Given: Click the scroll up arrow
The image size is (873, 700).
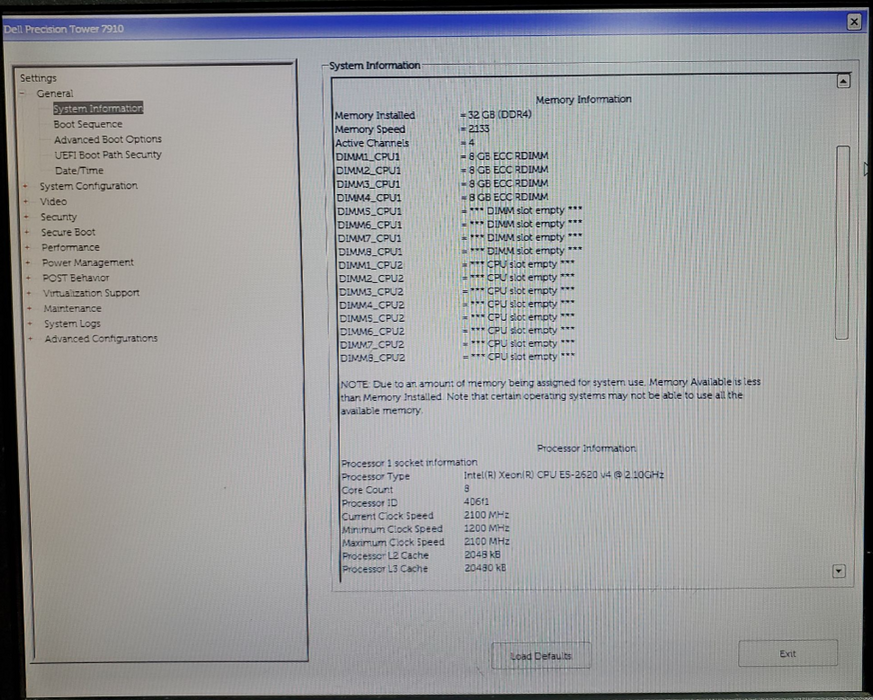Looking at the screenshot, I should point(843,81).
